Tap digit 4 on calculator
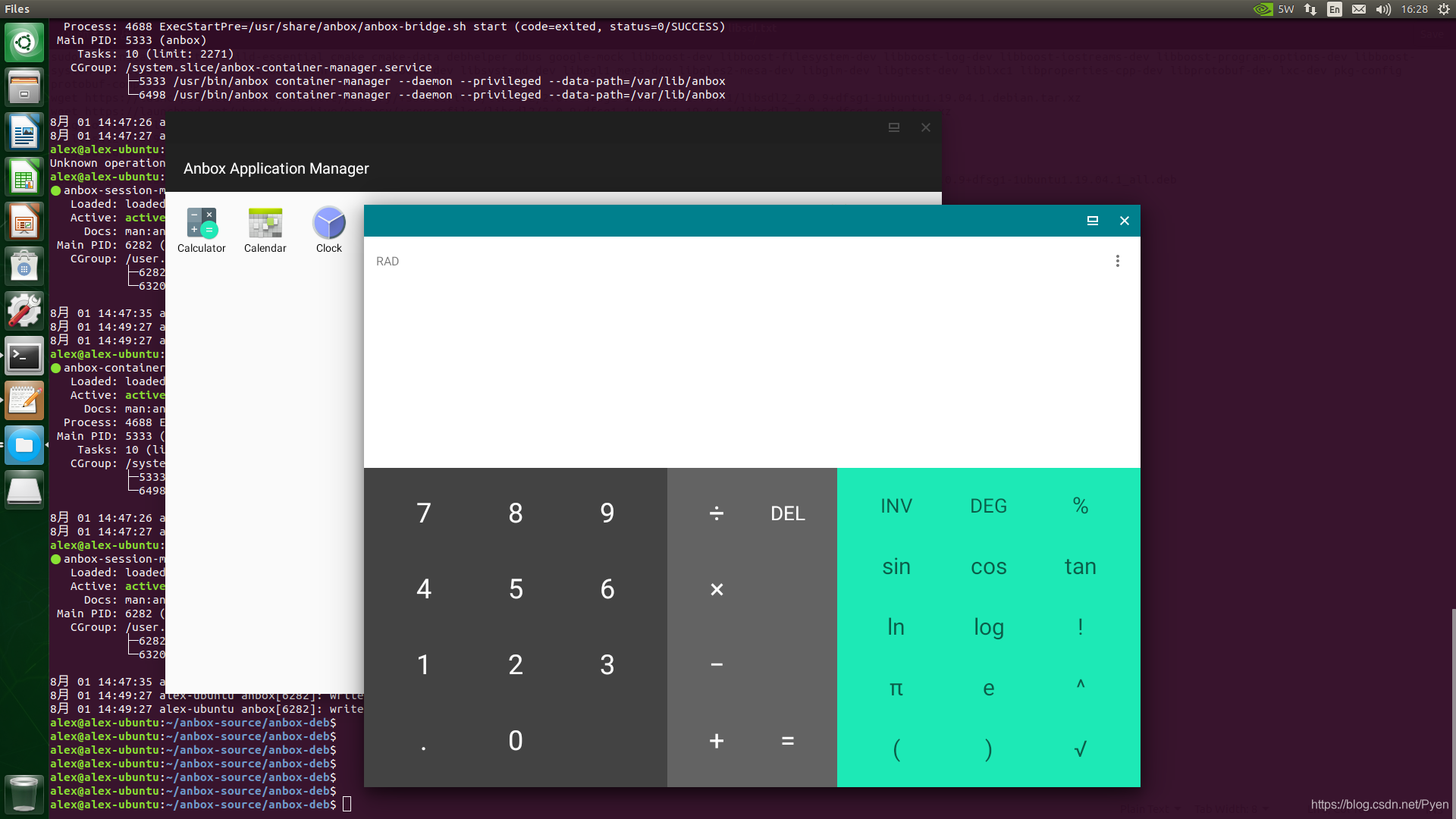1456x819 pixels. click(424, 589)
